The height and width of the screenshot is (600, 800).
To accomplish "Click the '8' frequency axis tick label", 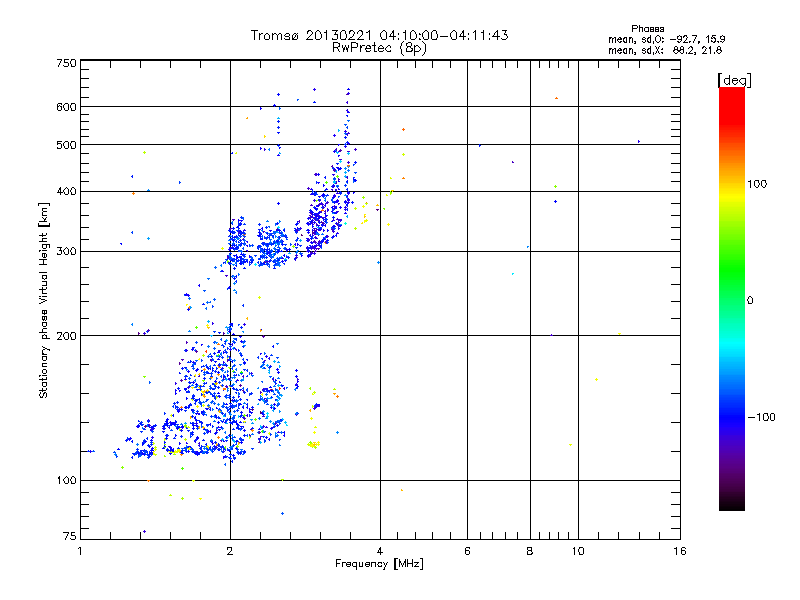I will pos(530,551).
